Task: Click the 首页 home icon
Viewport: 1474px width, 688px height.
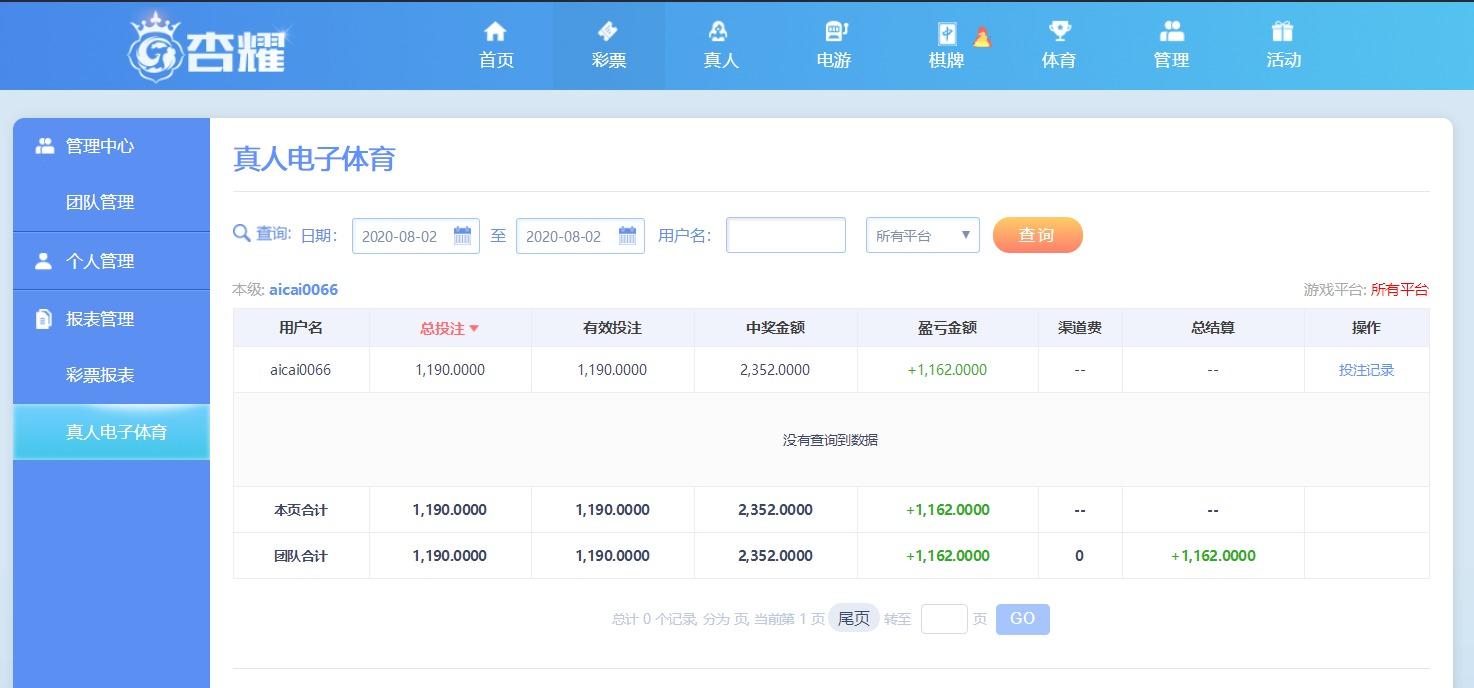Action: (x=495, y=32)
